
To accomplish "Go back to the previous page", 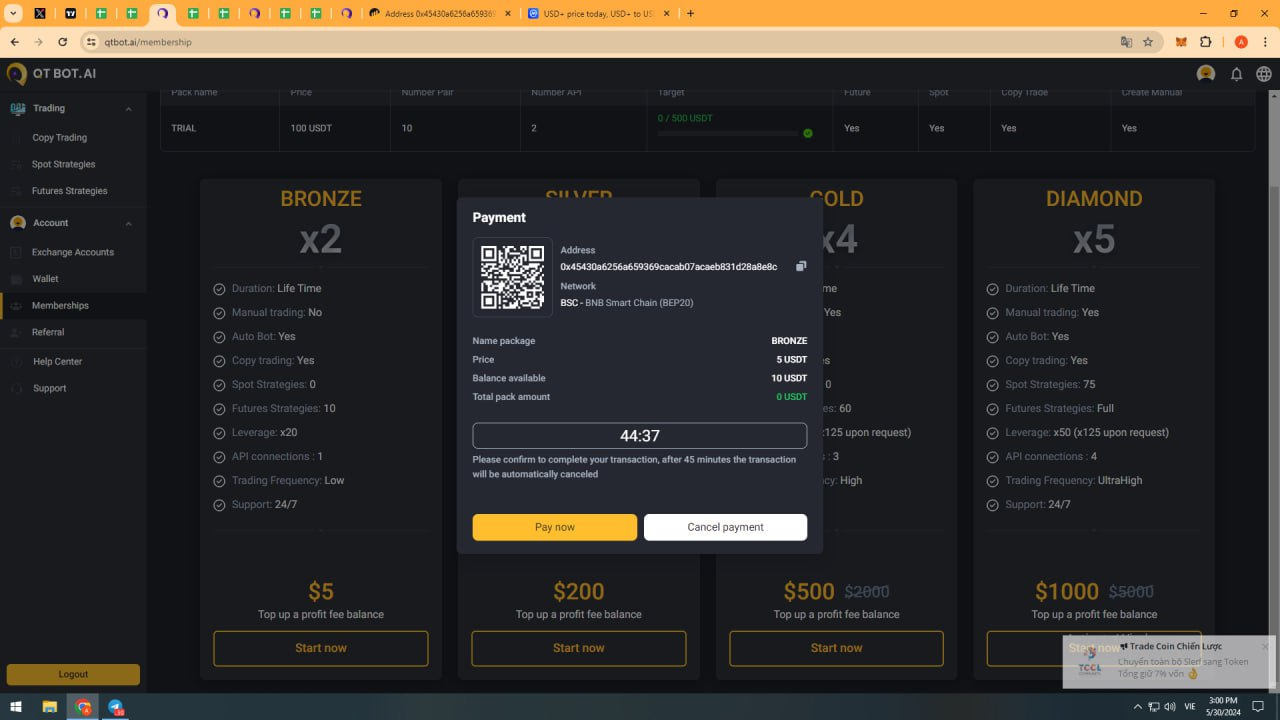I will [x=14, y=42].
